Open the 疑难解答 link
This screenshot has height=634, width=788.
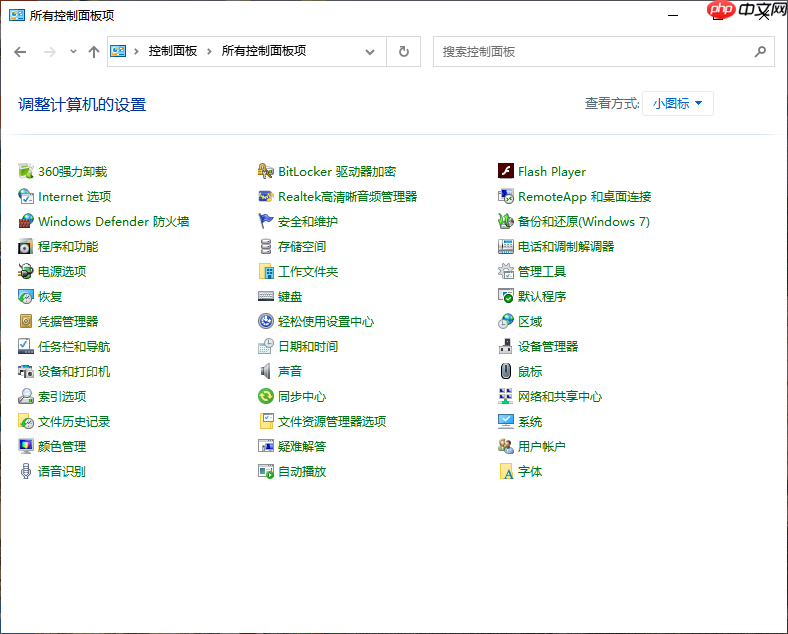click(x=302, y=446)
